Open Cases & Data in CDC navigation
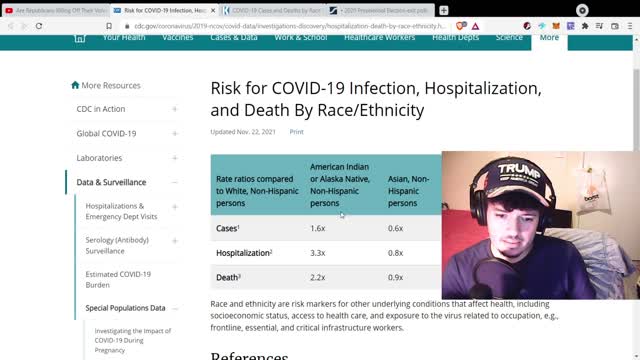 (x=234, y=38)
